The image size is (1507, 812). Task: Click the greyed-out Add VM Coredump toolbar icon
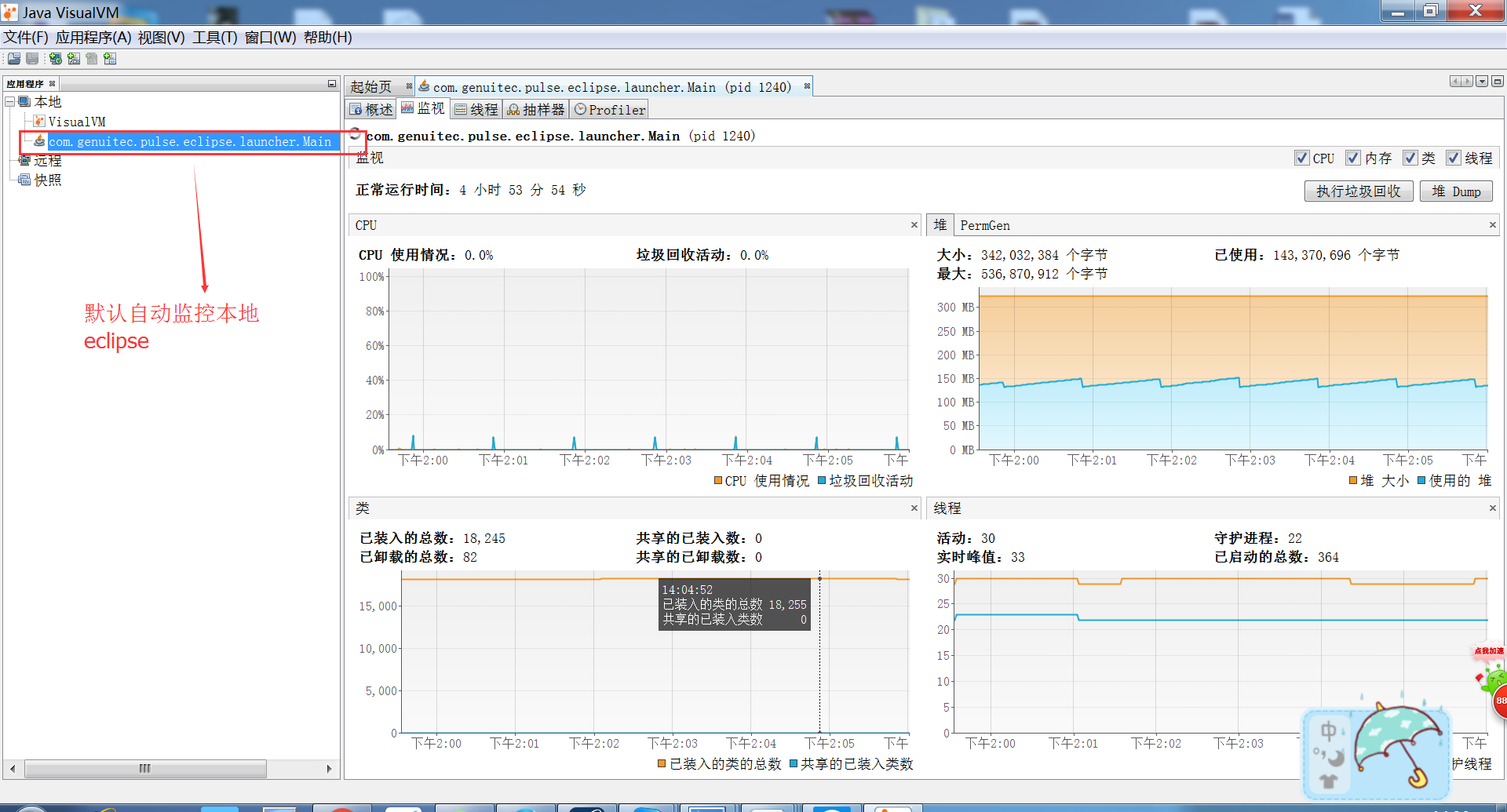(x=92, y=59)
